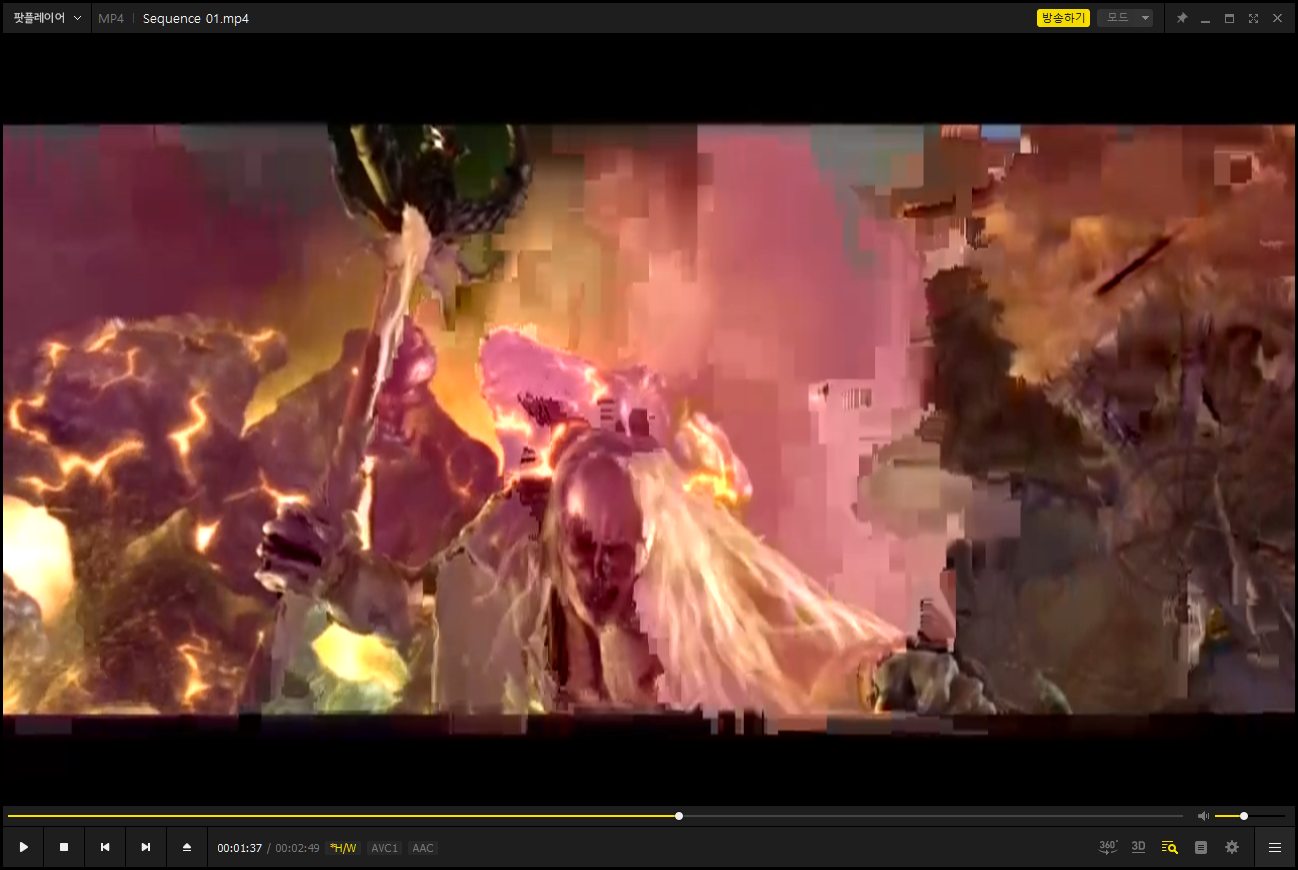Open a file with the eject icon
Screen dimensions: 1298x870
point(187,847)
